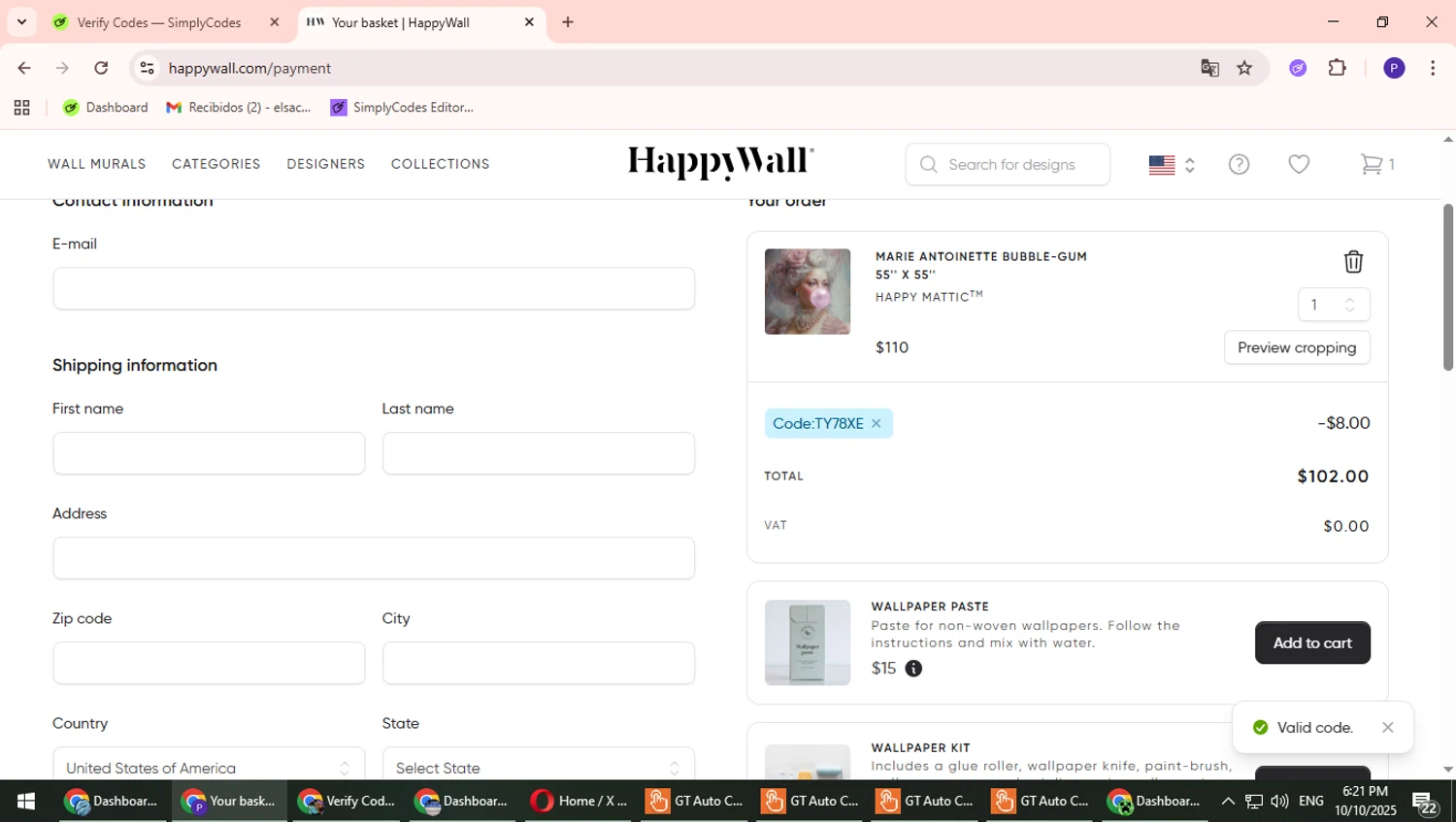Adjust item quantity stepper
This screenshot has height=822, width=1456.
click(1349, 305)
